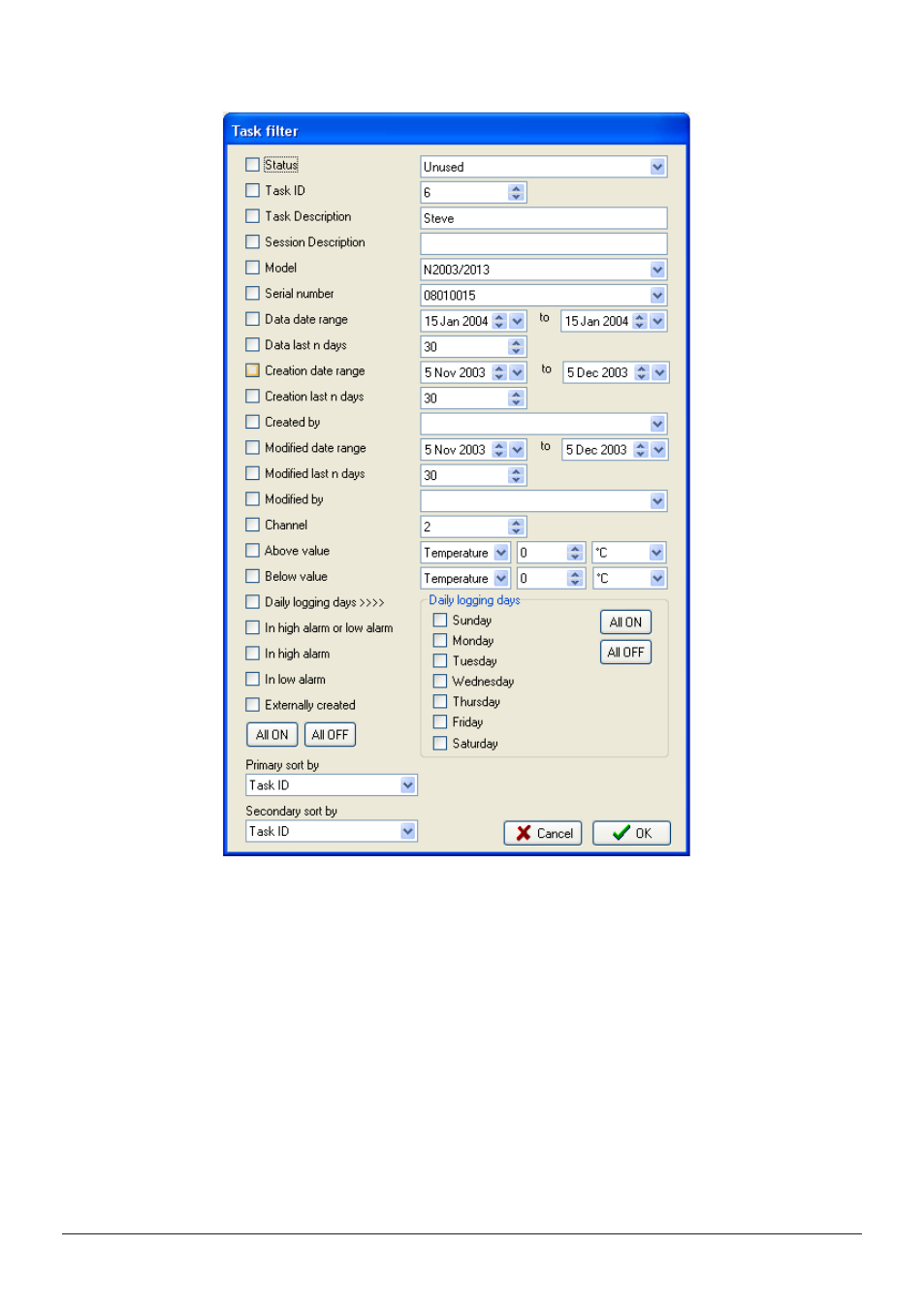
Task: Open Creation date start calendar dropdown
Action: [x=517, y=372]
